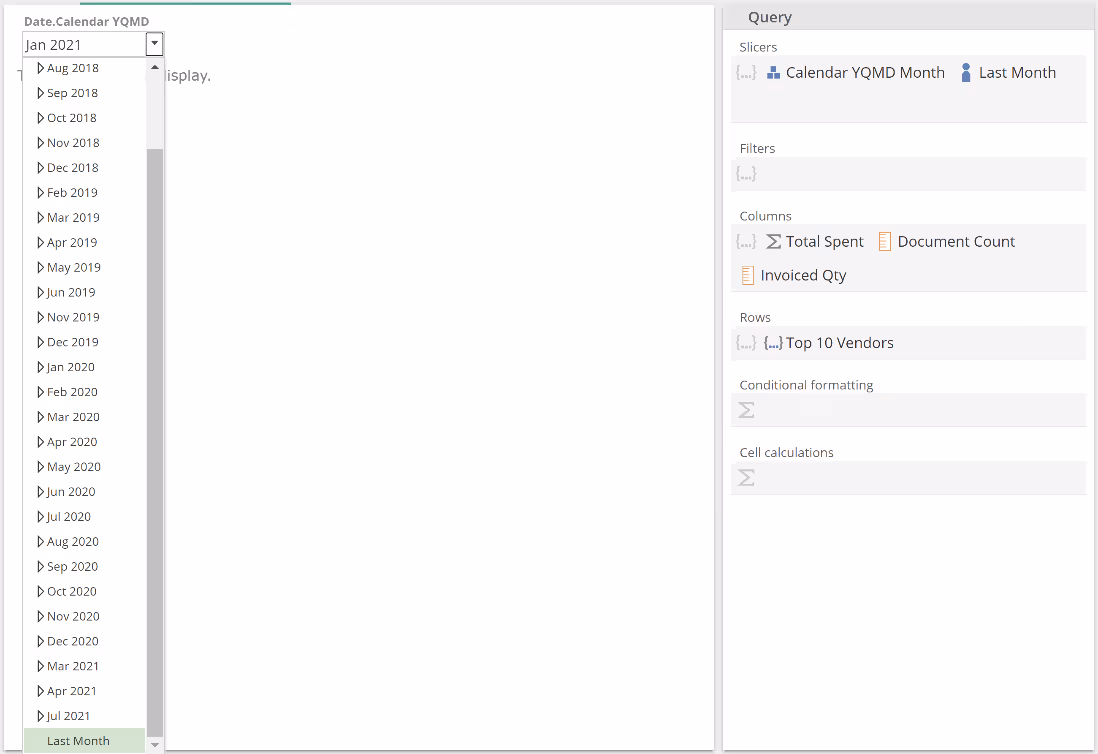Click the orange measure icon beside Invoiced Qty
Image resolution: width=1098 pixels, height=754 pixels.
coord(748,276)
